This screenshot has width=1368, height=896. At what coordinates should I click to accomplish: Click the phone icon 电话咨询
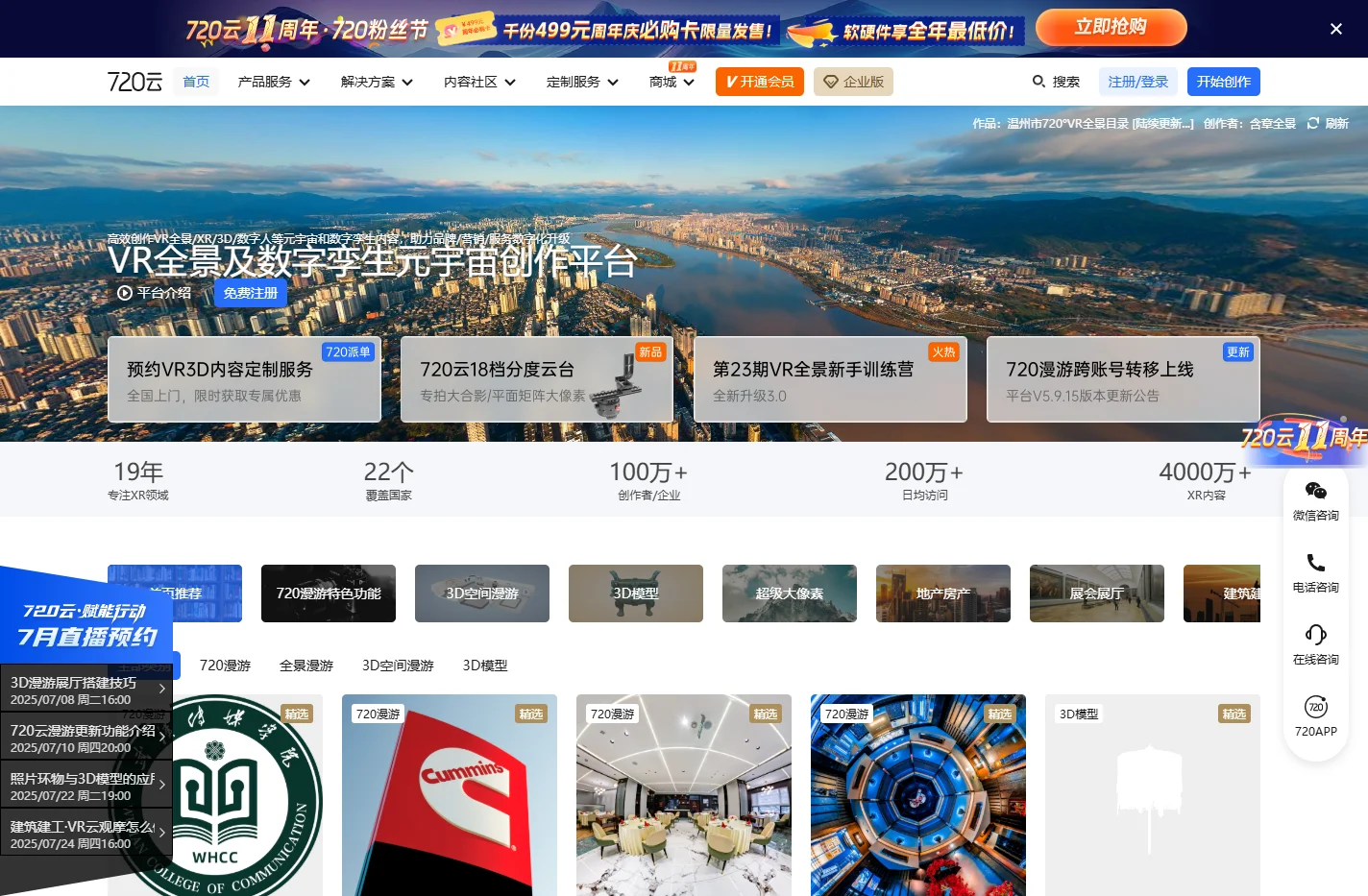point(1316,563)
